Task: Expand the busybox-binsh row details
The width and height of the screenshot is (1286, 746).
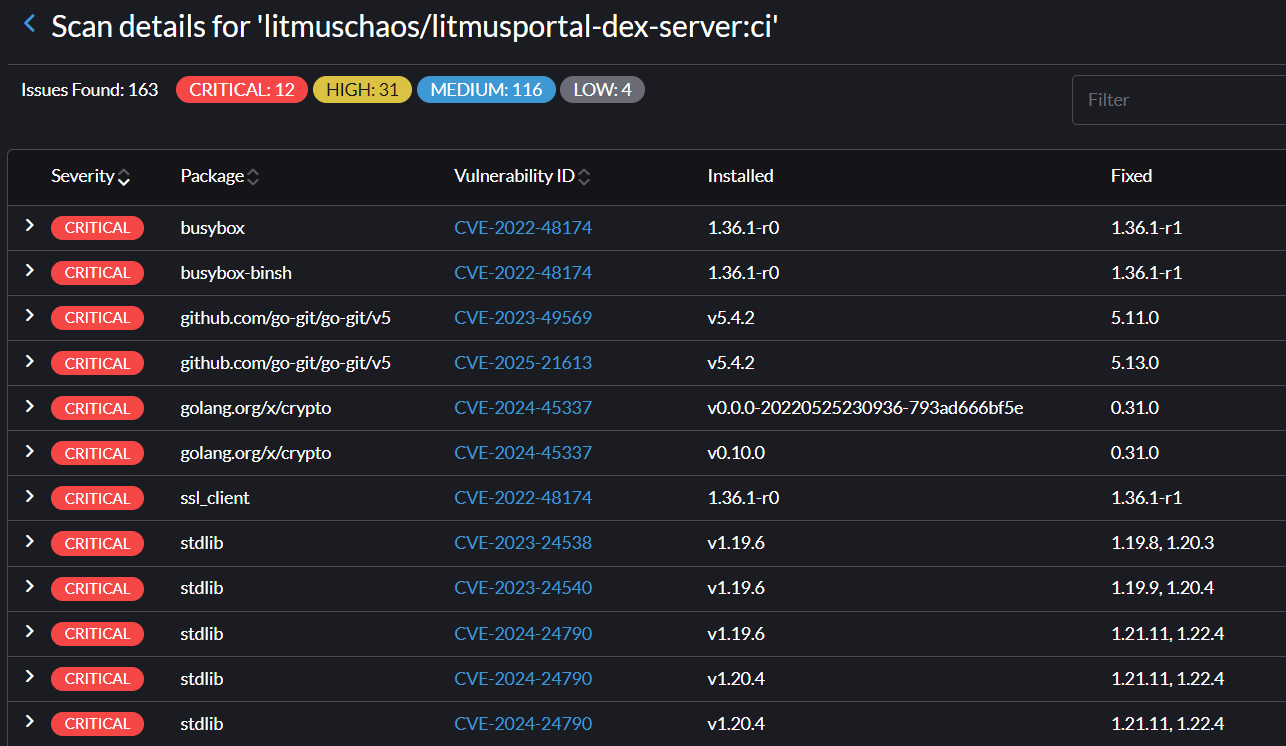Action: point(29,272)
